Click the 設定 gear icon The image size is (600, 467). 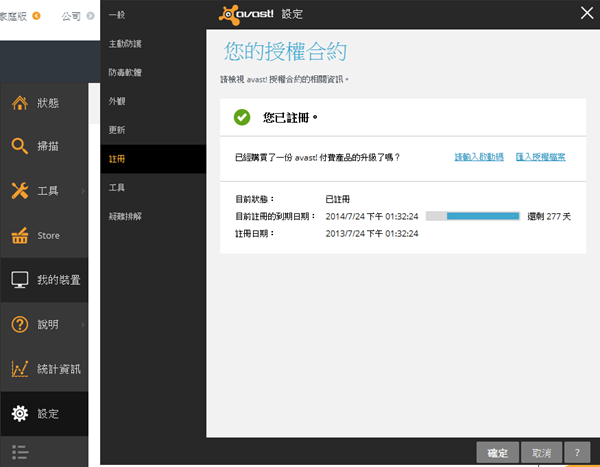click(20, 413)
